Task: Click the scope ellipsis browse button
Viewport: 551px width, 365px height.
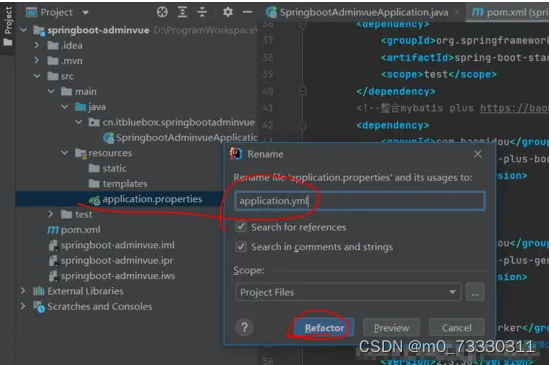Action: [475, 292]
